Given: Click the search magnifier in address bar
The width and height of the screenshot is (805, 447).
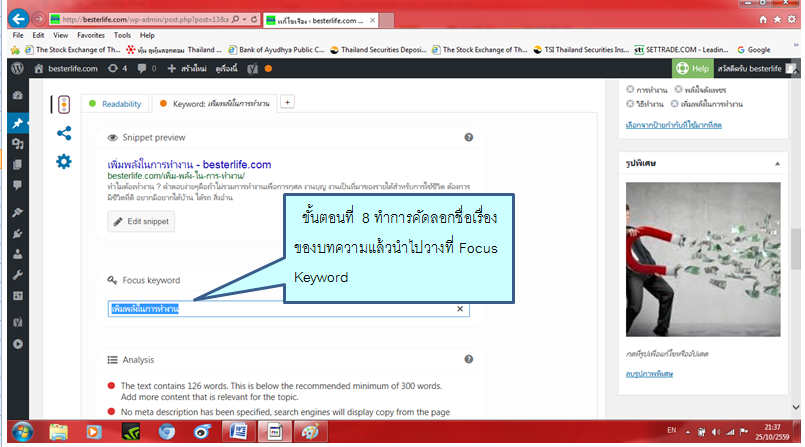Looking at the screenshot, I should tap(236, 20).
